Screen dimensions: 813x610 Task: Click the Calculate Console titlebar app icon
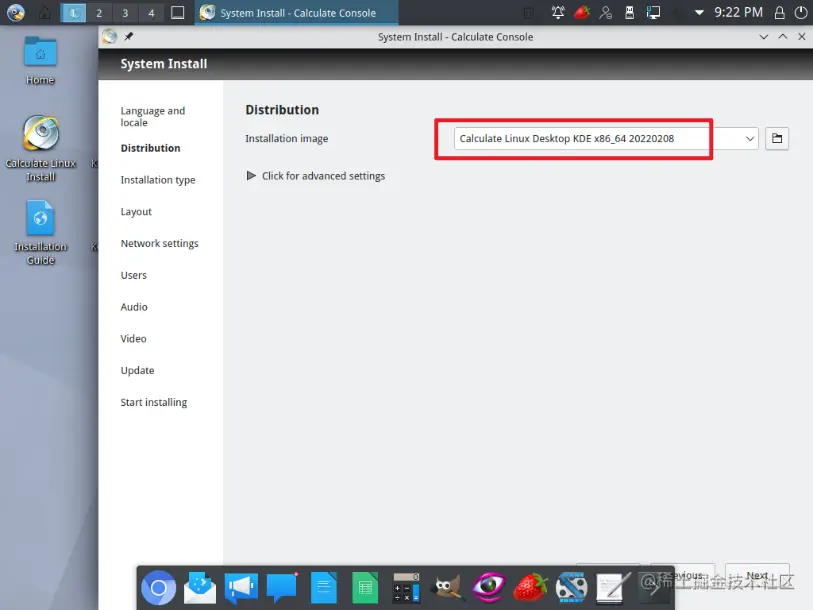point(109,36)
